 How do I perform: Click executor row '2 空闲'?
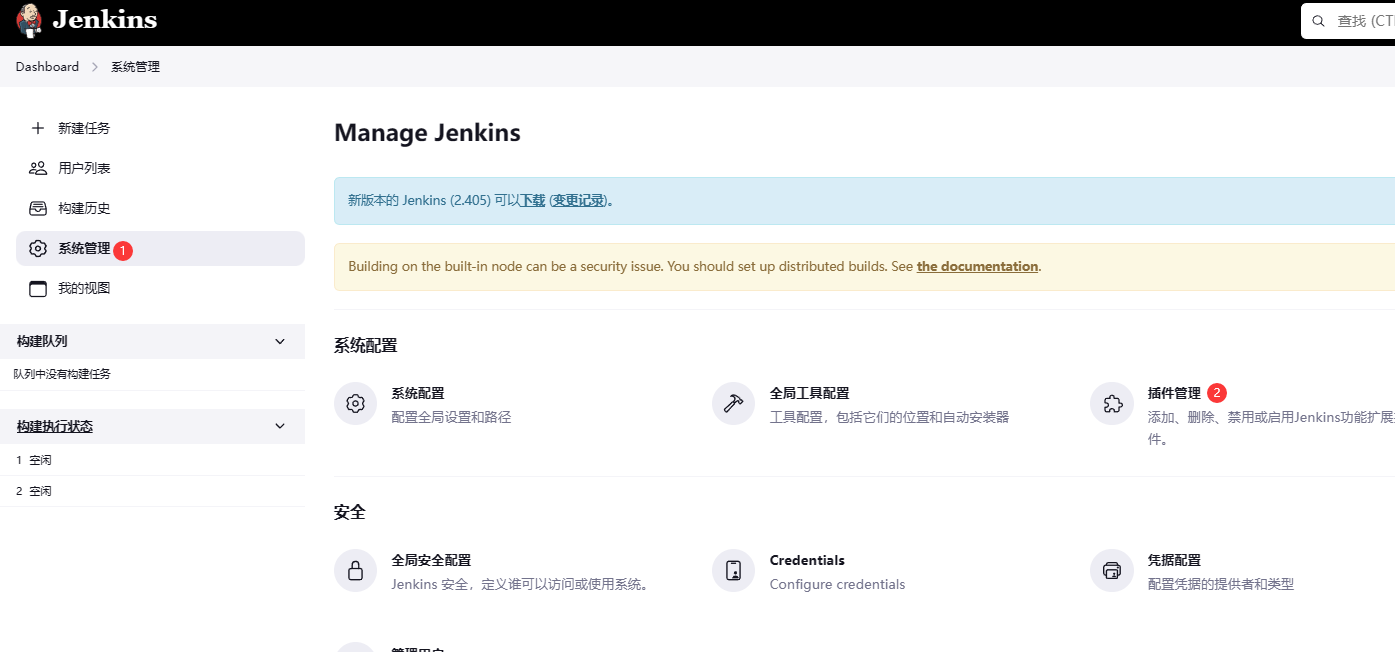(152, 491)
